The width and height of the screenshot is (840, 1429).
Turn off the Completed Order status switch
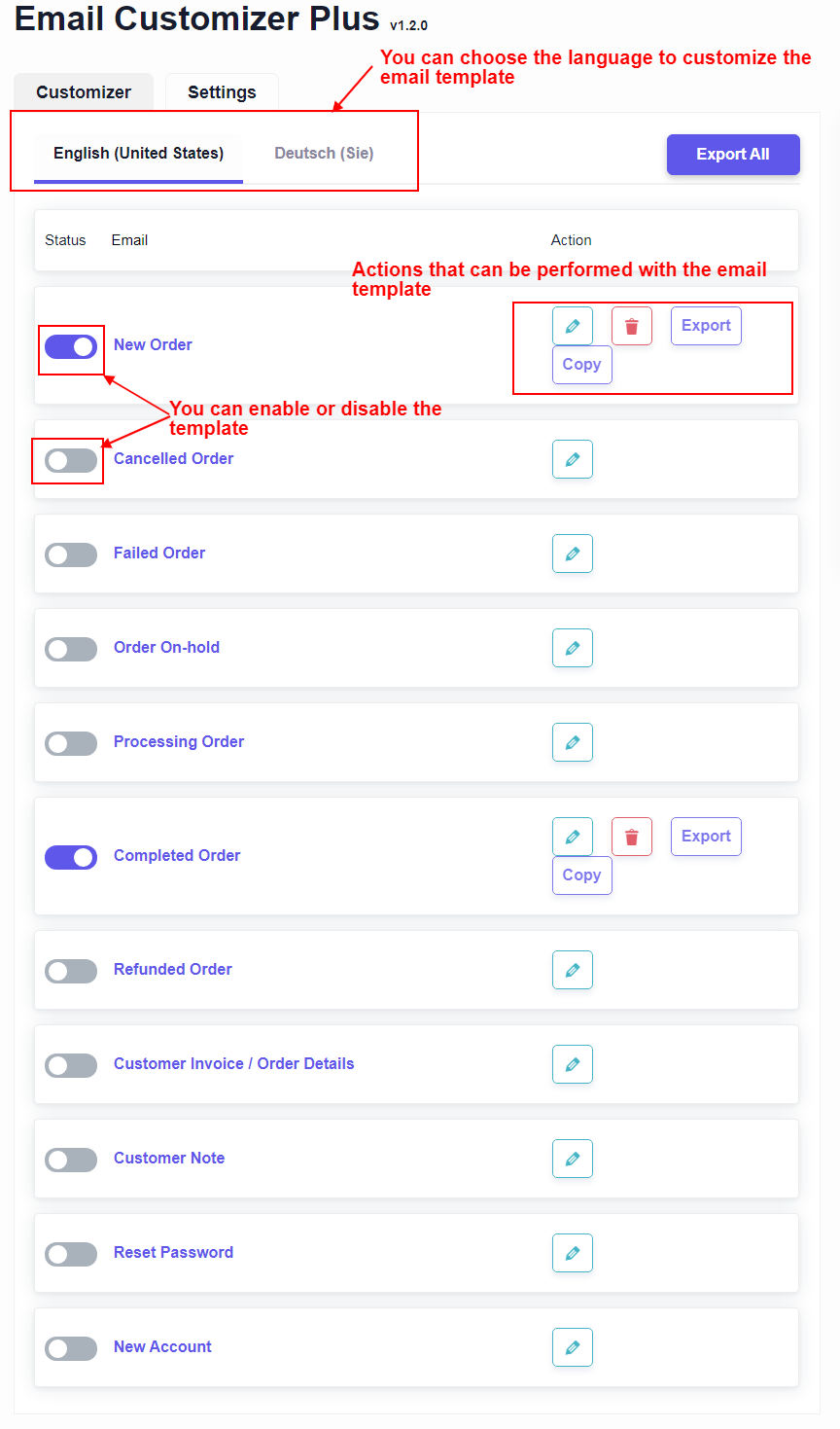pos(70,857)
